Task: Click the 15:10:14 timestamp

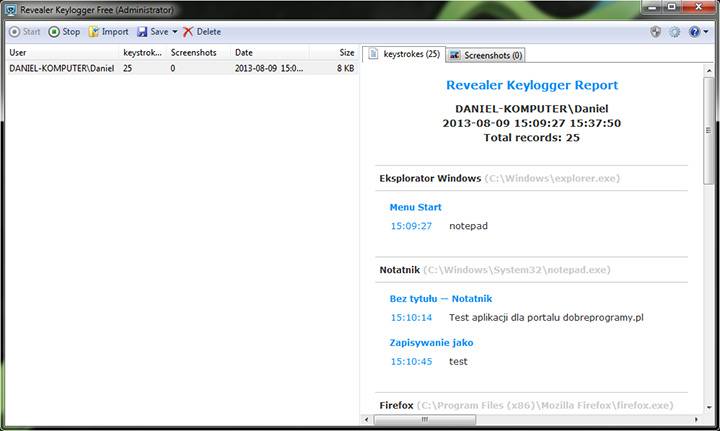Action: coord(411,317)
